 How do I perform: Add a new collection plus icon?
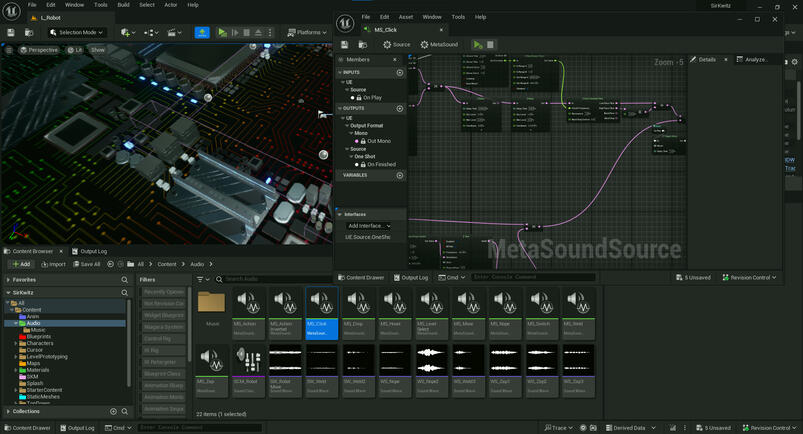[113, 411]
